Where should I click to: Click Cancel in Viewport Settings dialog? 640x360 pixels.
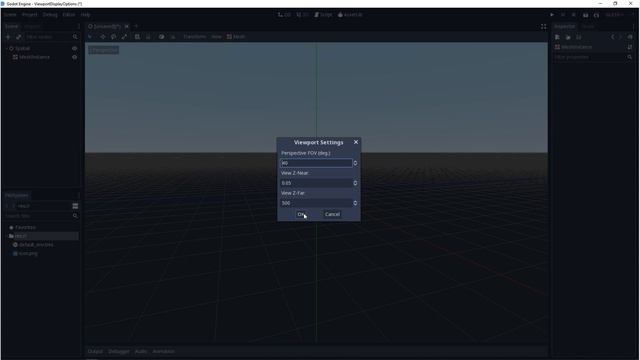coord(332,214)
